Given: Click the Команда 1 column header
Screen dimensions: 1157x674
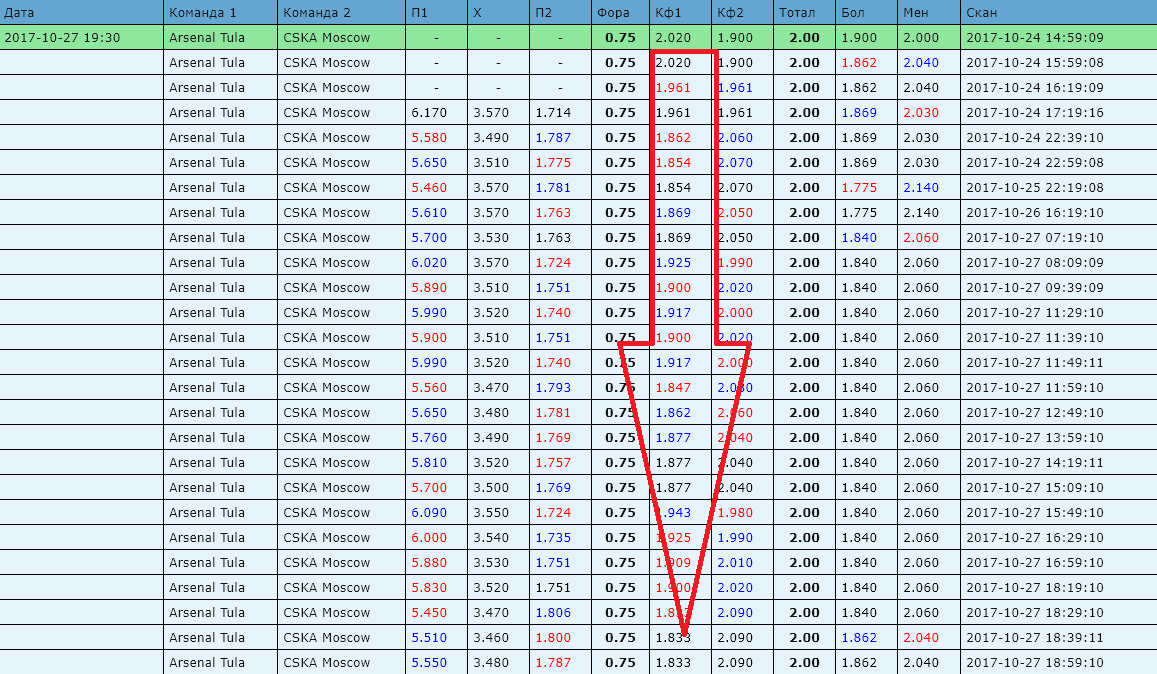Looking at the screenshot, I should pos(203,13).
